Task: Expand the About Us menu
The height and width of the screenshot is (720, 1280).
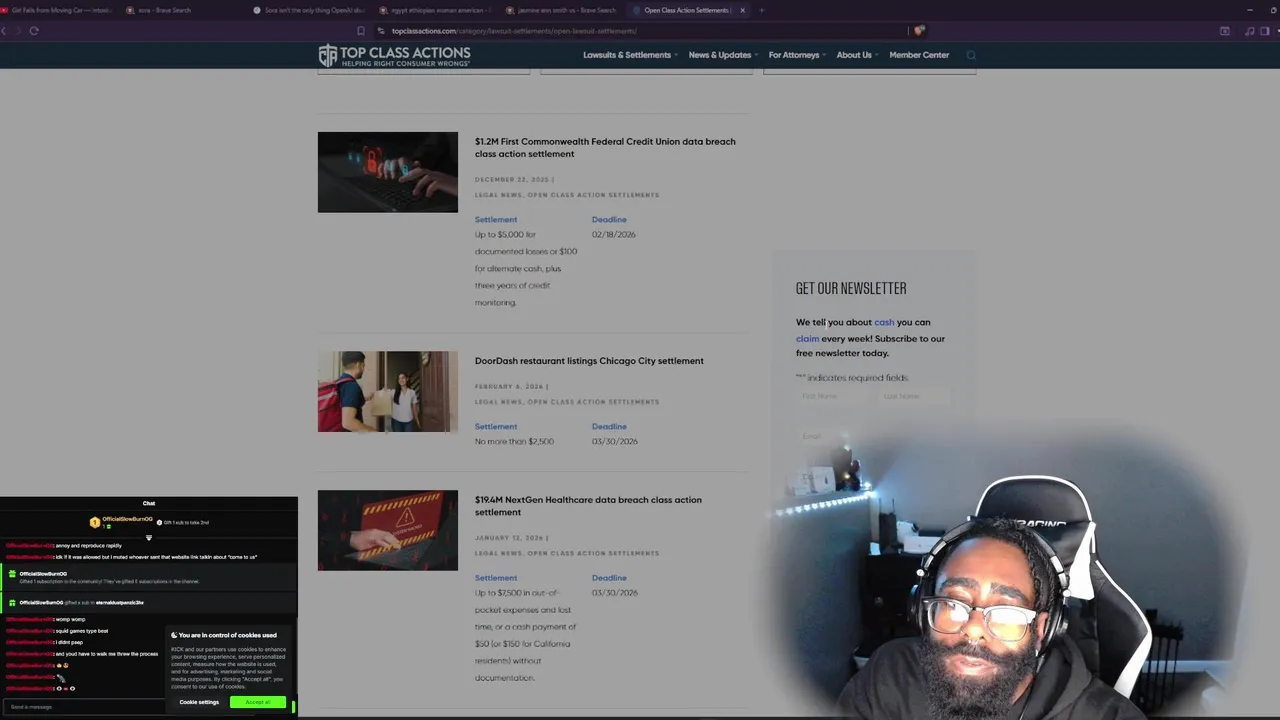Action: point(857,55)
